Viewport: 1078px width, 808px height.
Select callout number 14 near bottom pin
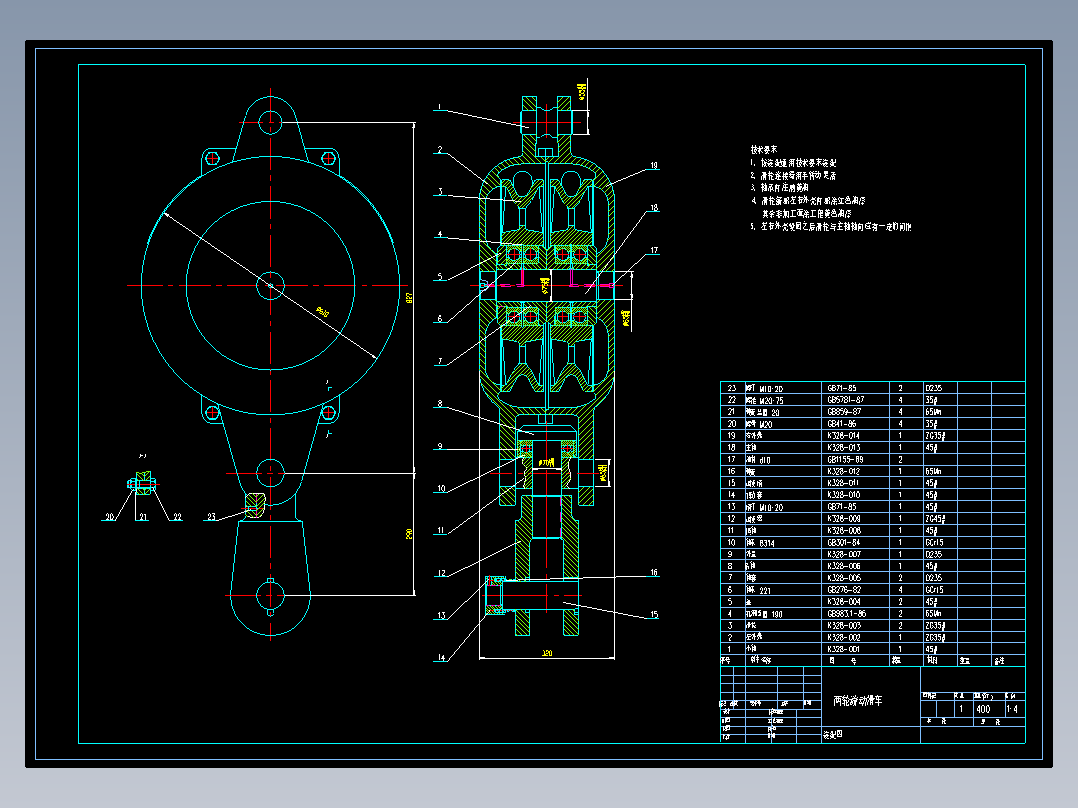click(441, 658)
